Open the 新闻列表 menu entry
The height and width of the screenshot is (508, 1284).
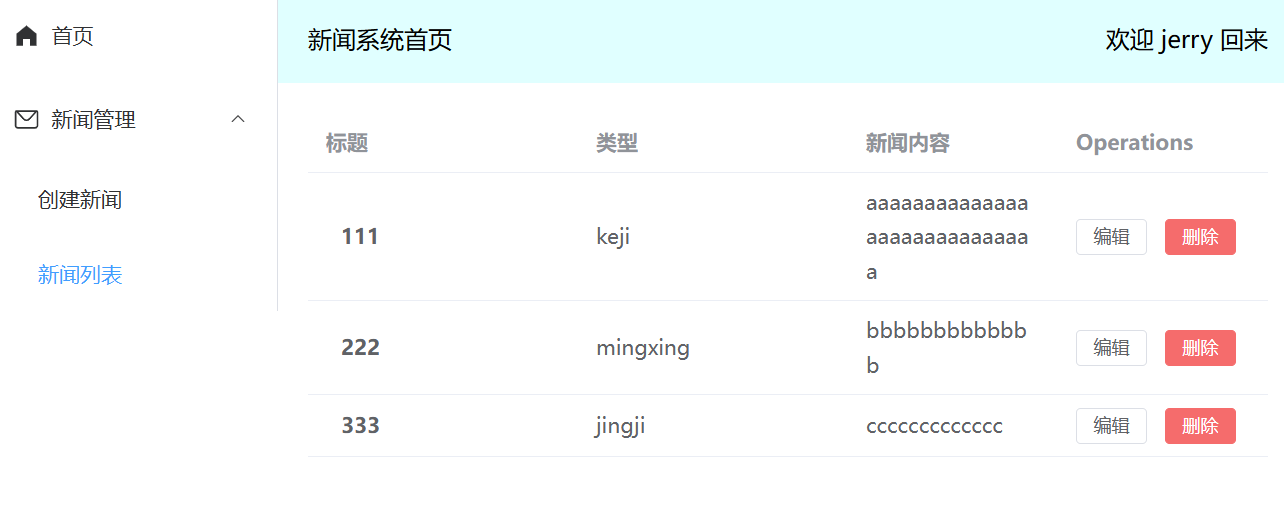(80, 275)
